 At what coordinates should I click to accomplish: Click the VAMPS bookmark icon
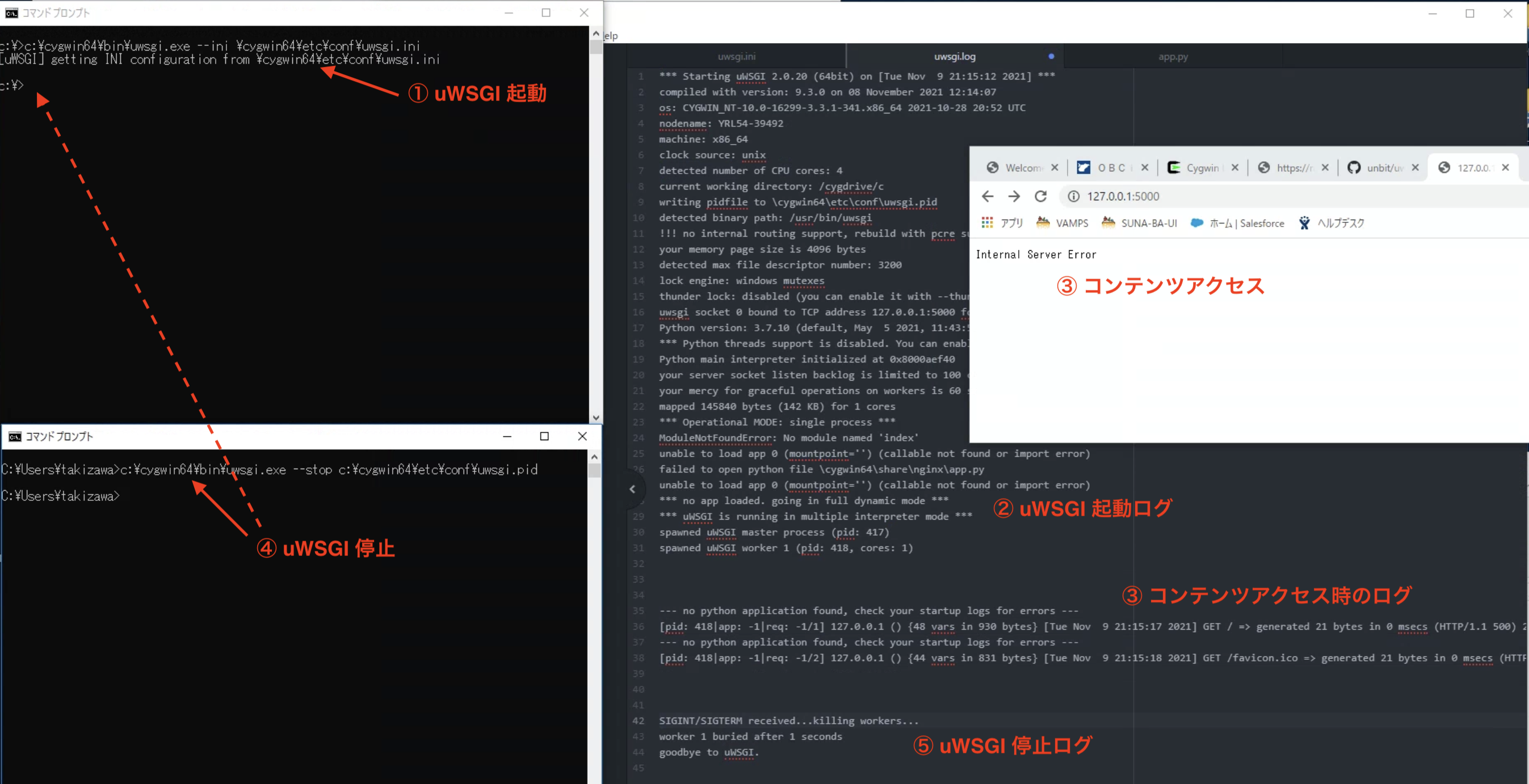[1043, 222]
